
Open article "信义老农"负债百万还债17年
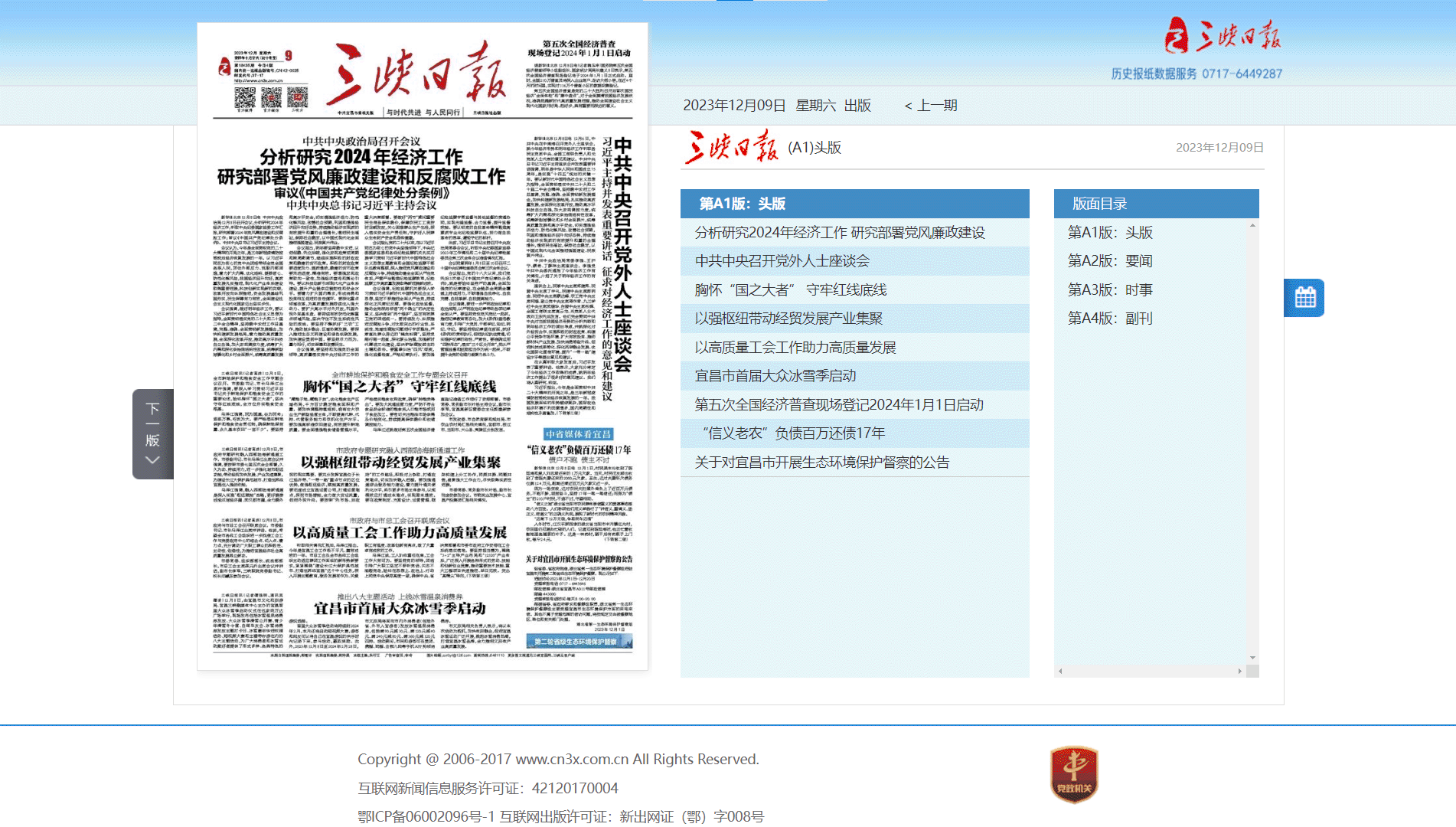click(794, 433)
